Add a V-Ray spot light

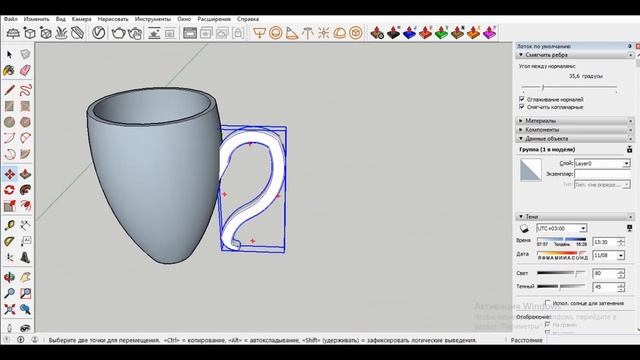(291, 33)
